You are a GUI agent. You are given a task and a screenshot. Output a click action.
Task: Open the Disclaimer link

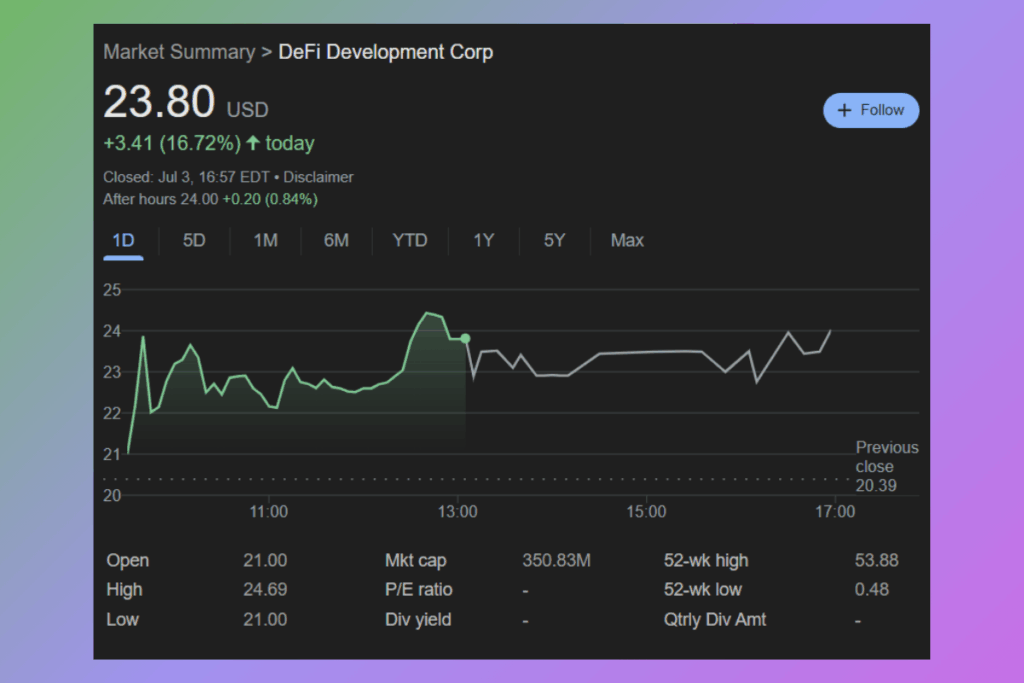click(x=318, y=177)
